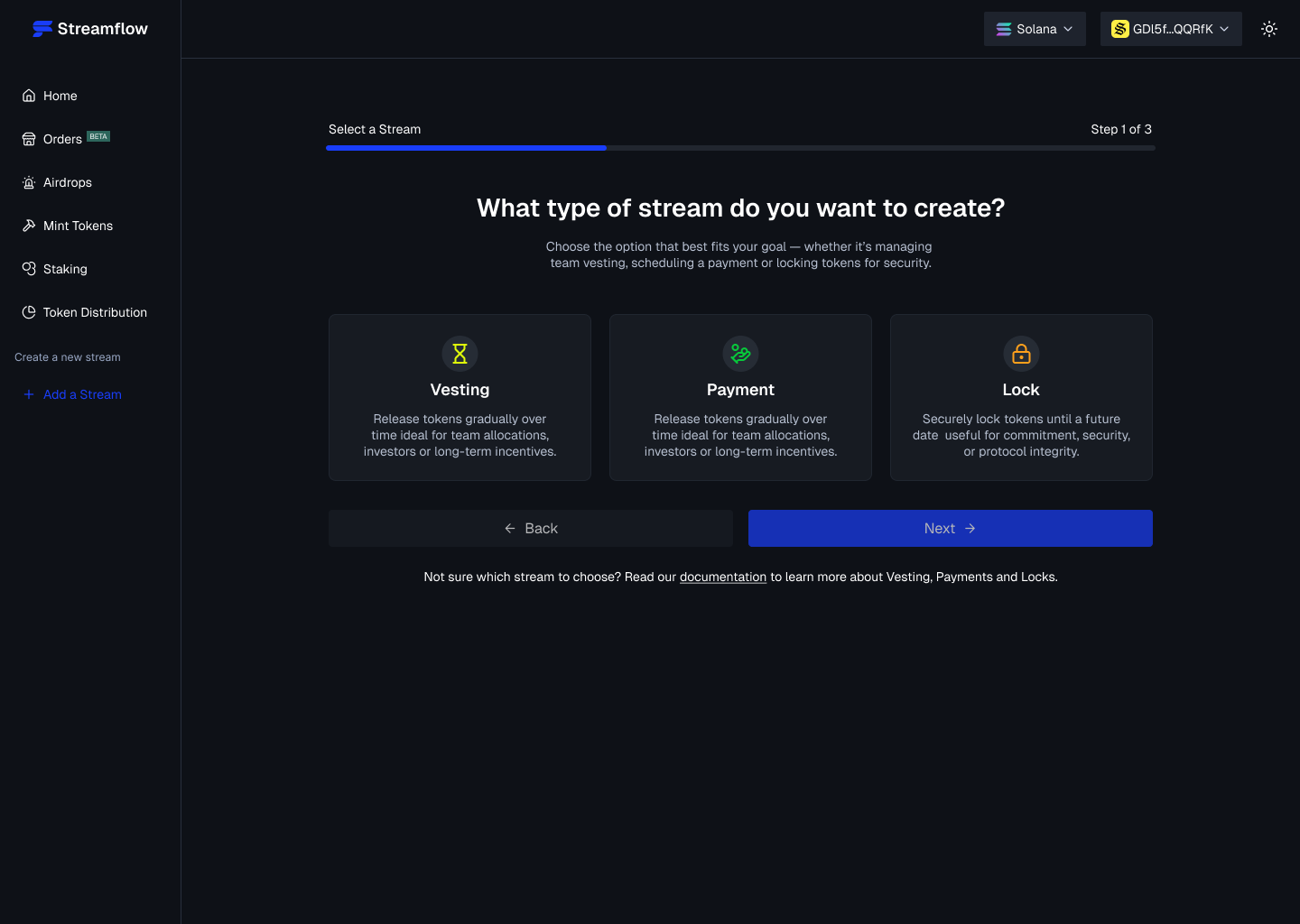Screen dimensions: 1300x924
Task: Click the Mint Tokens hammer icon
Action: pyautogui.click(x=29, y=226)
